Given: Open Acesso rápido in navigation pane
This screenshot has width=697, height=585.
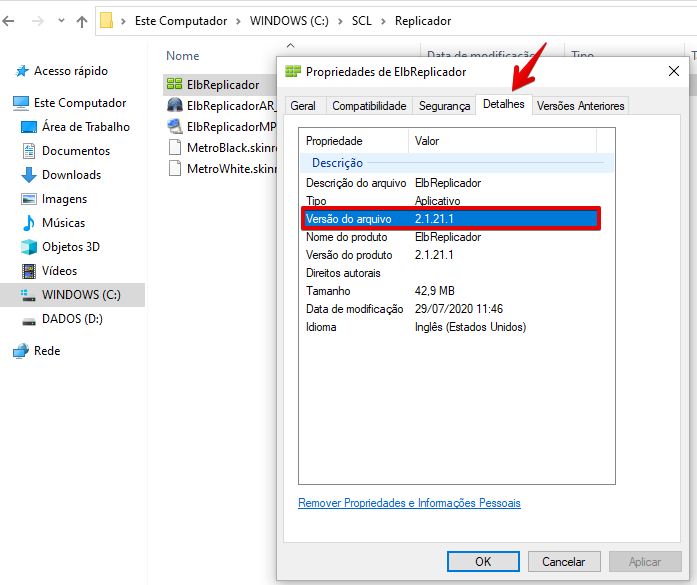Looking at the screenshot, I should (x=71, y=71).
